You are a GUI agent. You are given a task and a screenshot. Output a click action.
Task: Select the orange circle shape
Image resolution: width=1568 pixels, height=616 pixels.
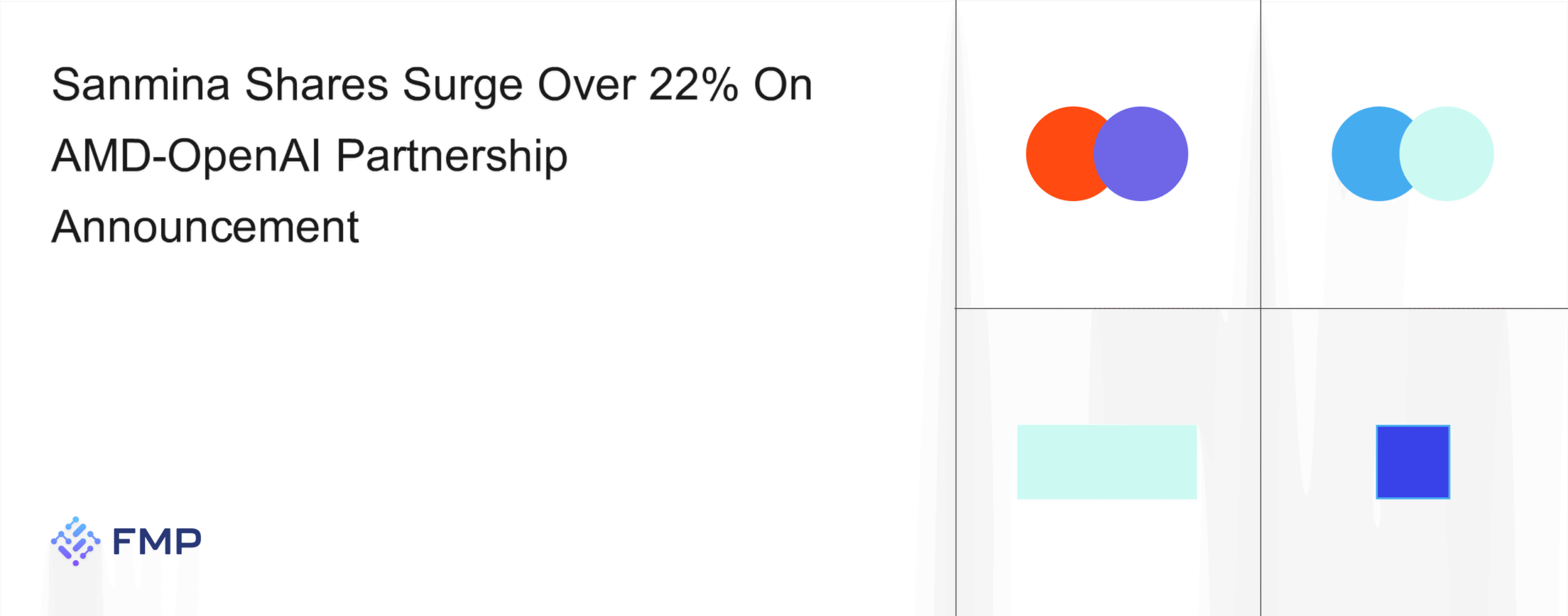[1058, 154]
